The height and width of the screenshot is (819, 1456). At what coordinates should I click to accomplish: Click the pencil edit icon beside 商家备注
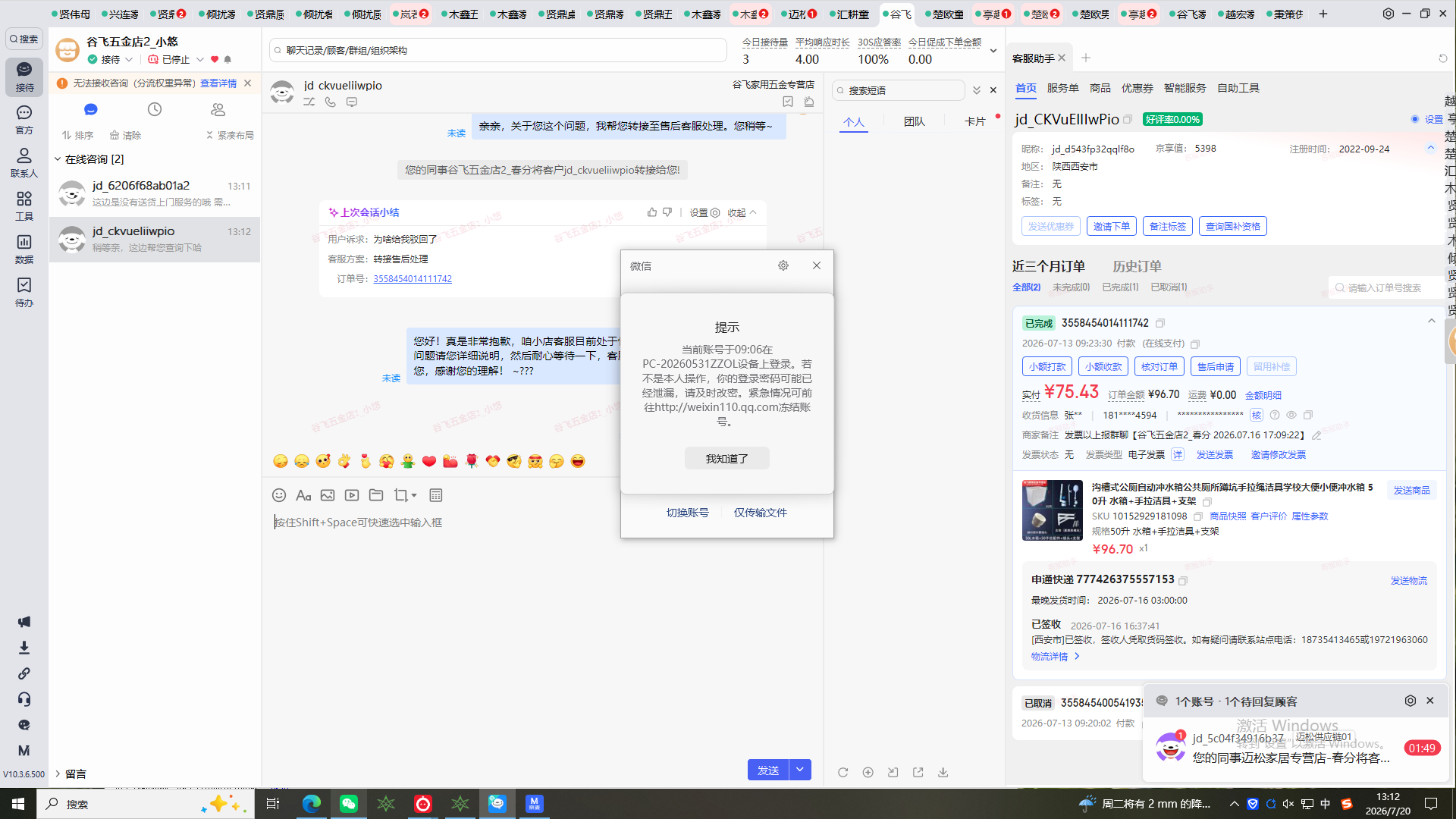pyautogui.click(x=1316, y=435)
